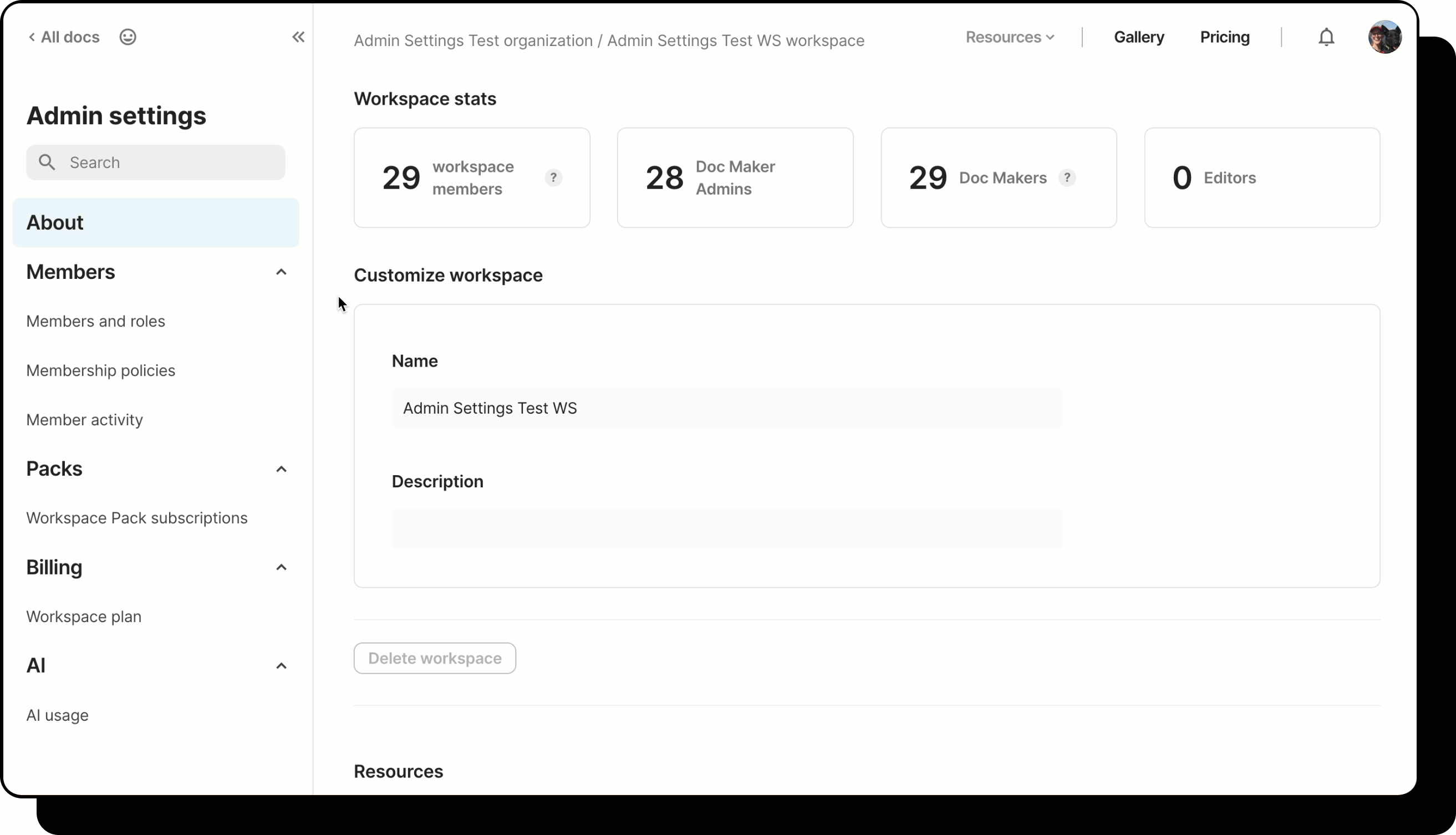
Task: Click the search magnifier icon
Action: point(47,162)
